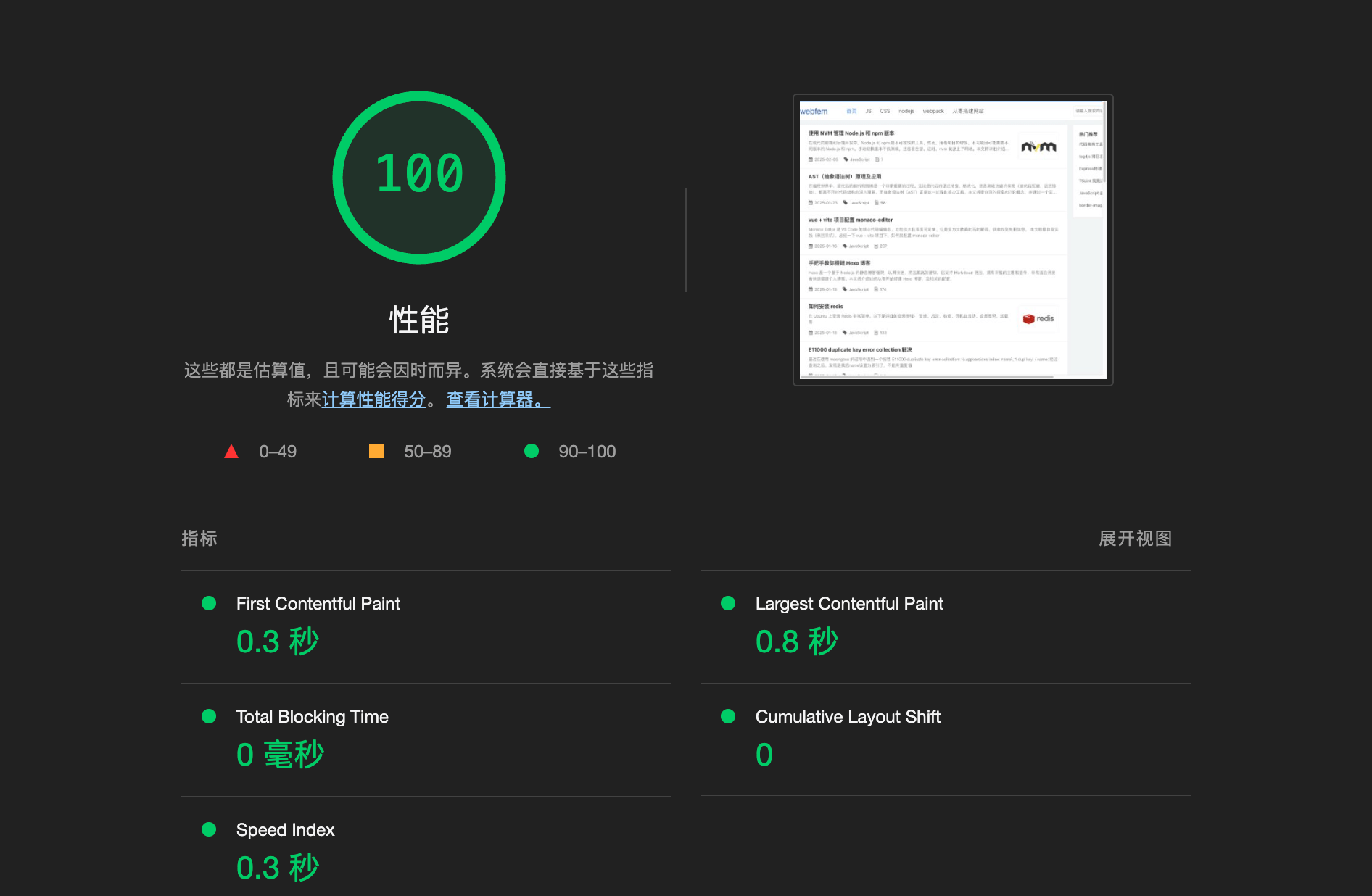
Task: Click the performance score gauge showing 100
Action: [419, 178]
